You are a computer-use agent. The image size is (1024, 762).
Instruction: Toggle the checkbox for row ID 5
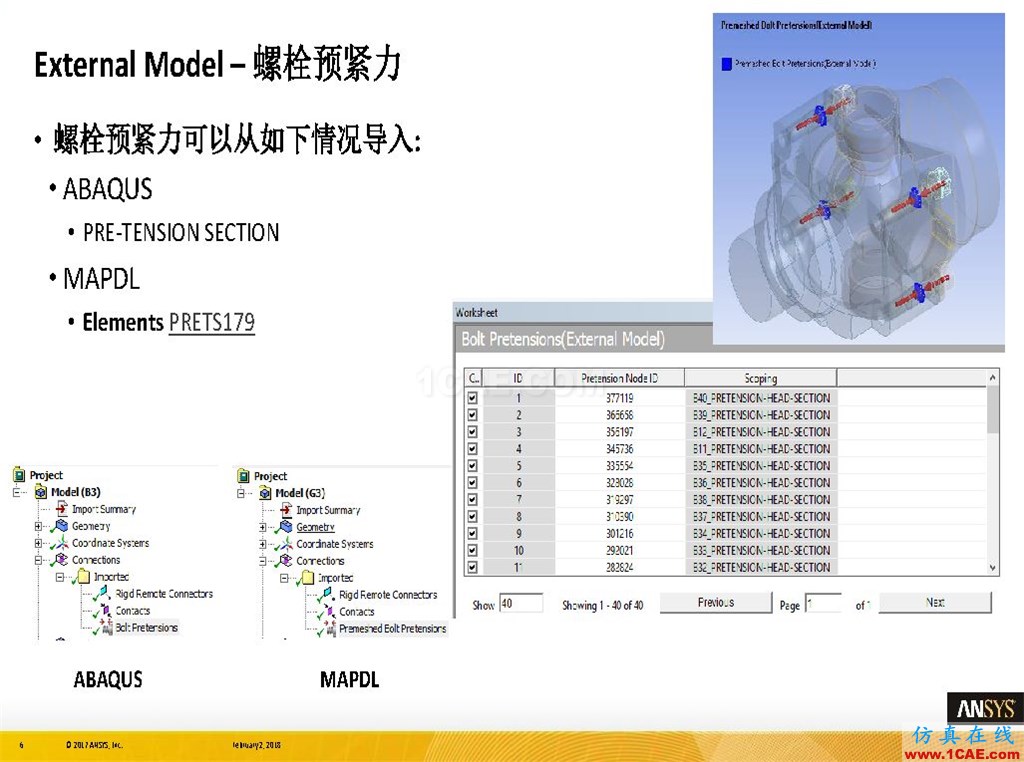(472, 466)
